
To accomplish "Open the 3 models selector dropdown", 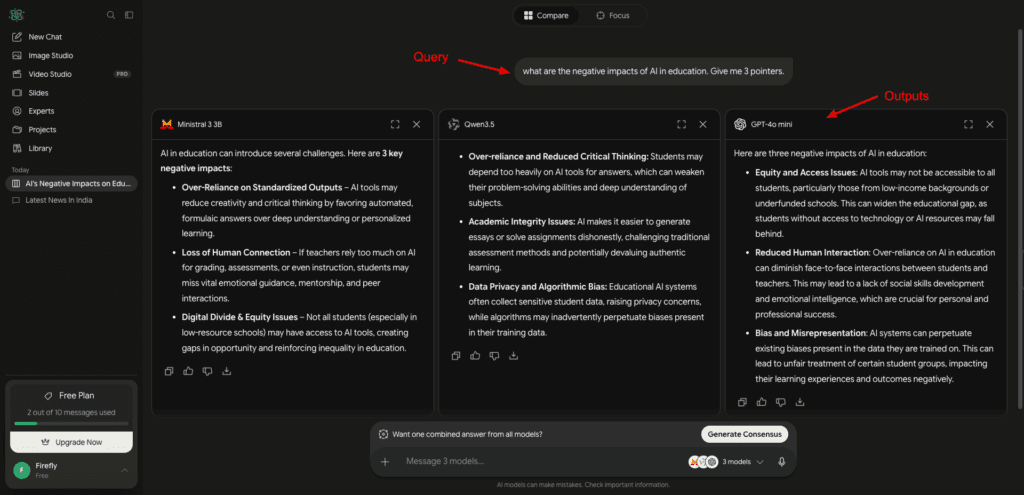I will point(726,462).
